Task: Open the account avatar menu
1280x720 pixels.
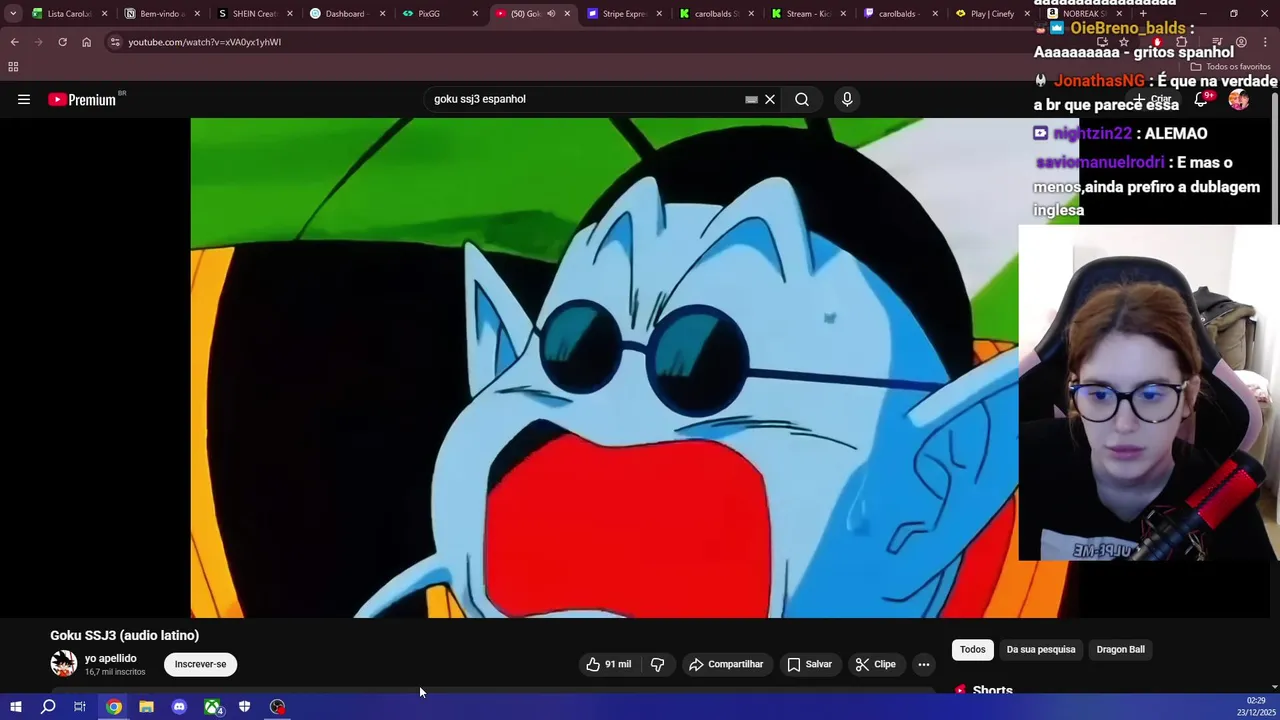Action: click(x=1239, y=99)
